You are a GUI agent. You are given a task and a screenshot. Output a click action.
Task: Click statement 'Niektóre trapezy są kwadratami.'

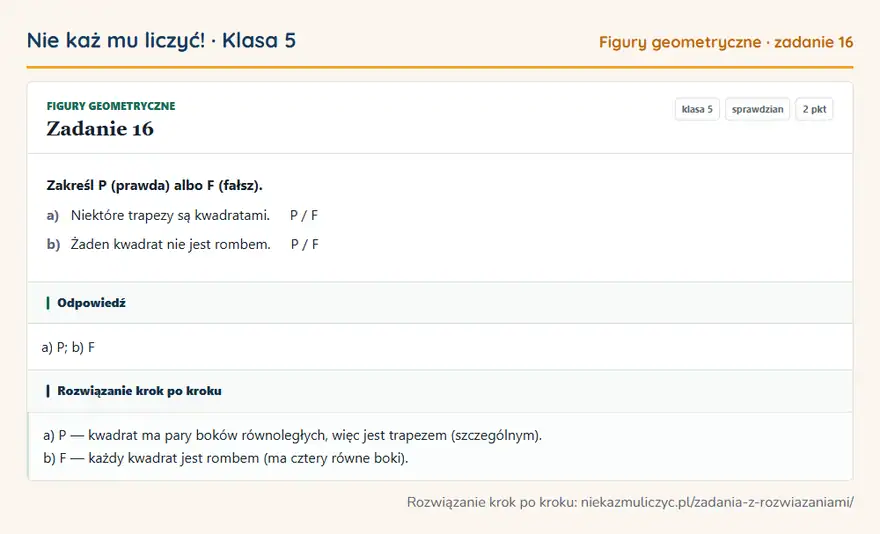pos(170,215)
